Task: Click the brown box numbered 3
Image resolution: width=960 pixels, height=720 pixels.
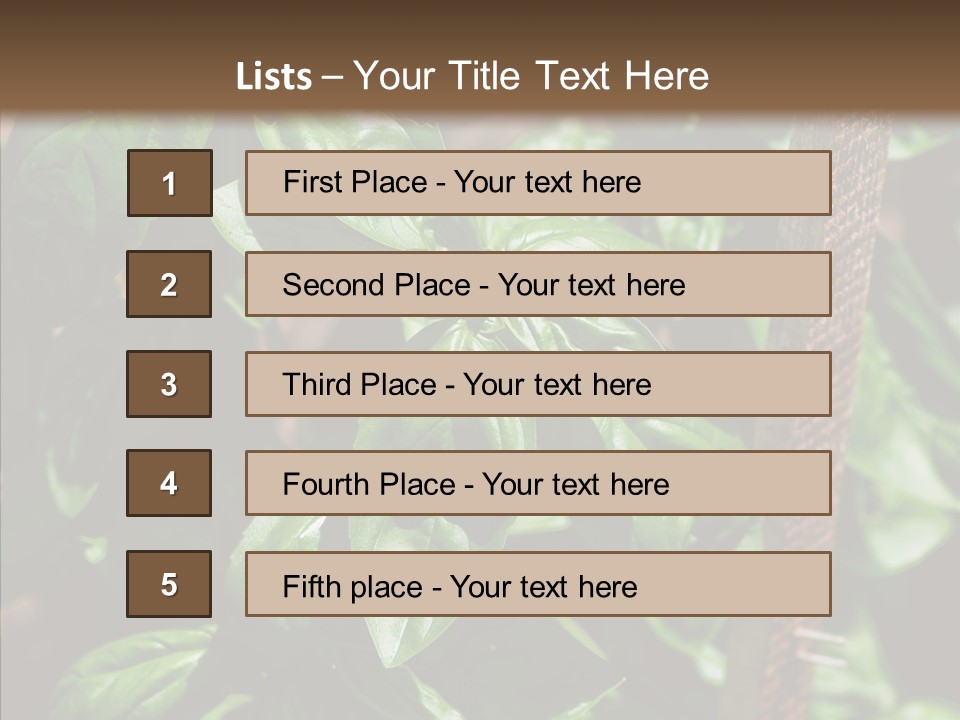Action: pos(168,384)
